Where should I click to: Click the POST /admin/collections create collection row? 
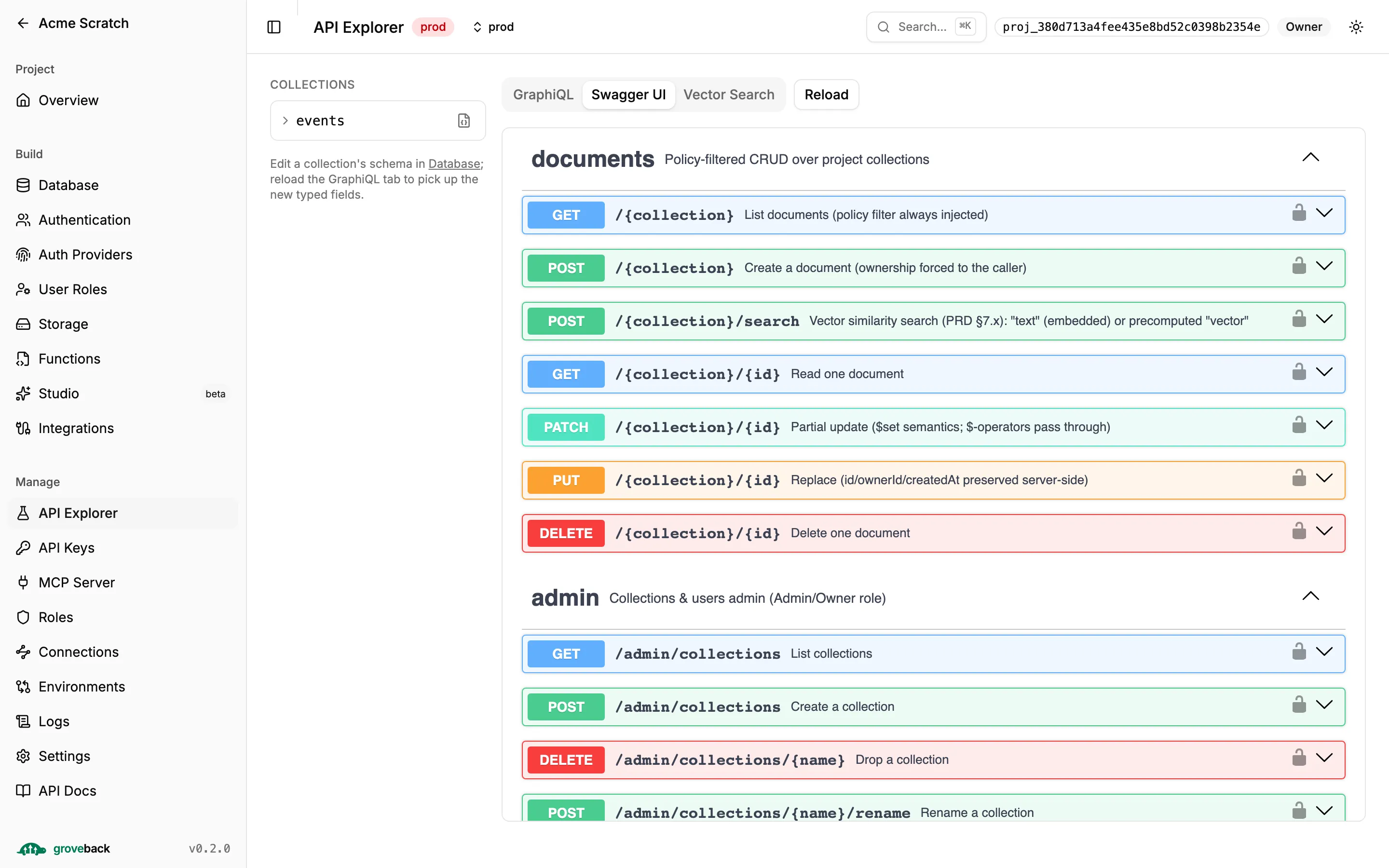click(933, 706)
